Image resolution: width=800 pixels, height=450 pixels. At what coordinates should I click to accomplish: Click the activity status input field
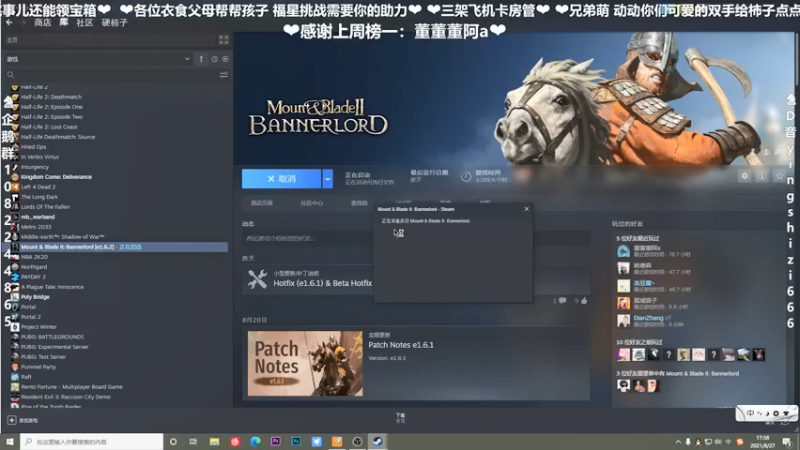tap(308, 238)
